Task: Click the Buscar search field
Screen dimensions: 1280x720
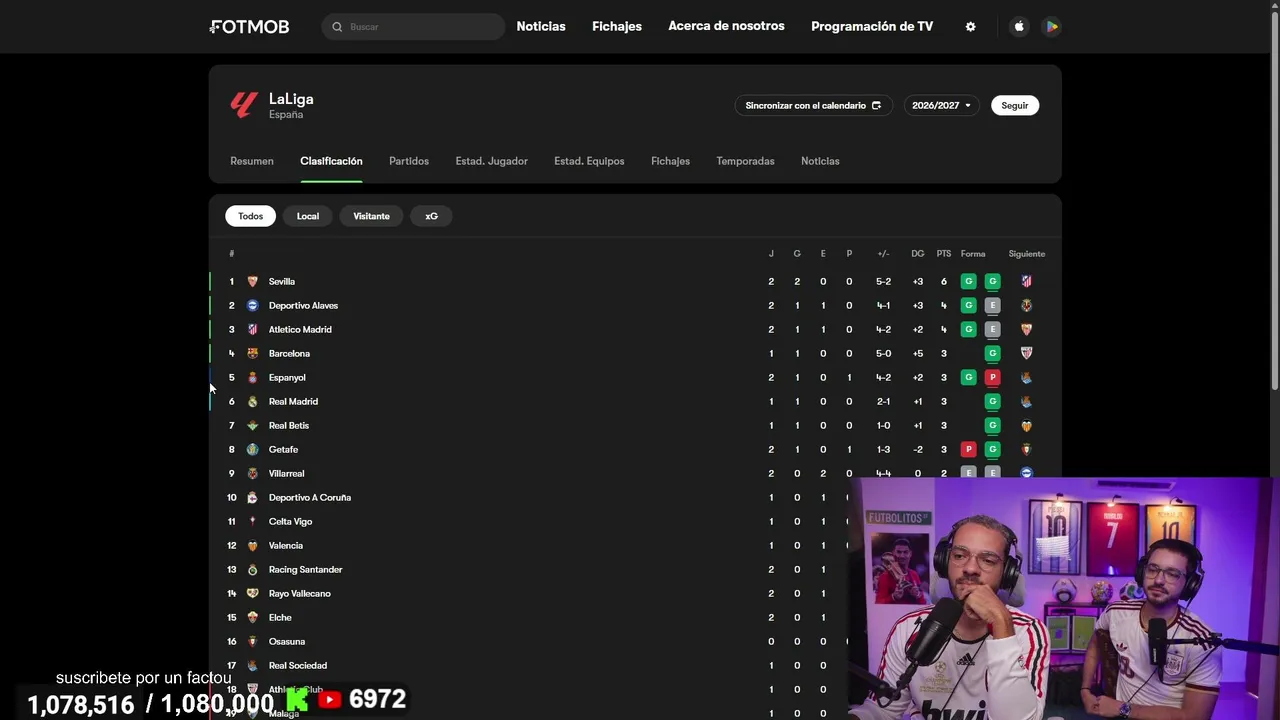Action: tap(413, 27)
